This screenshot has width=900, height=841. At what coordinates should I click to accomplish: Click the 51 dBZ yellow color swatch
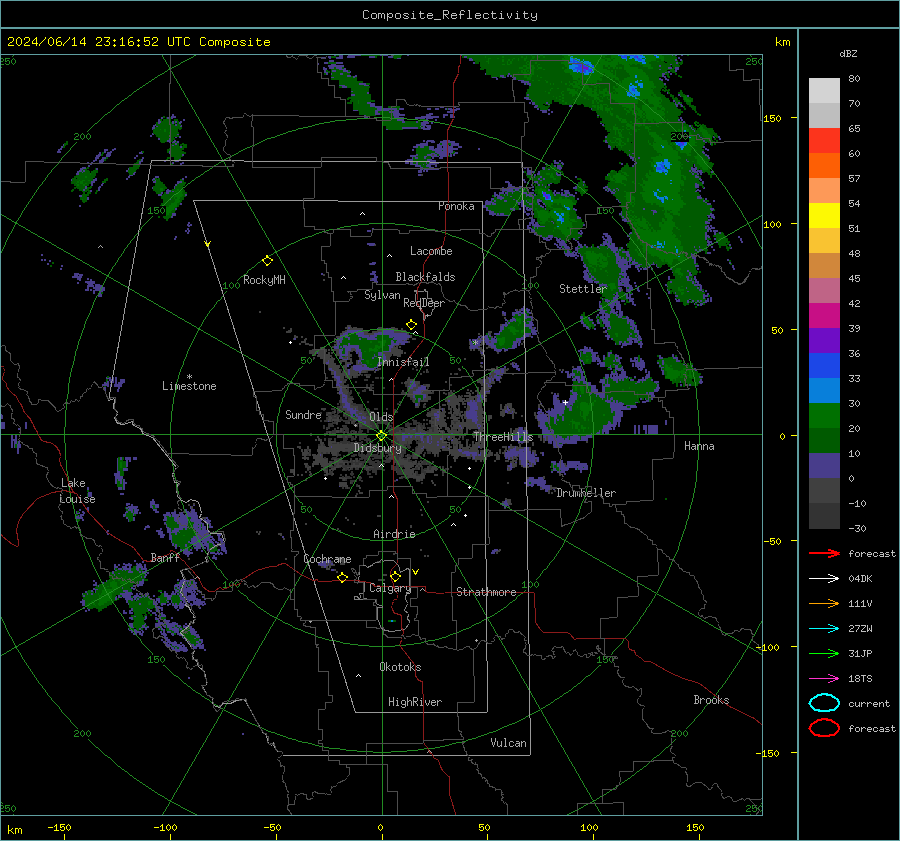[x=824, y=216]
